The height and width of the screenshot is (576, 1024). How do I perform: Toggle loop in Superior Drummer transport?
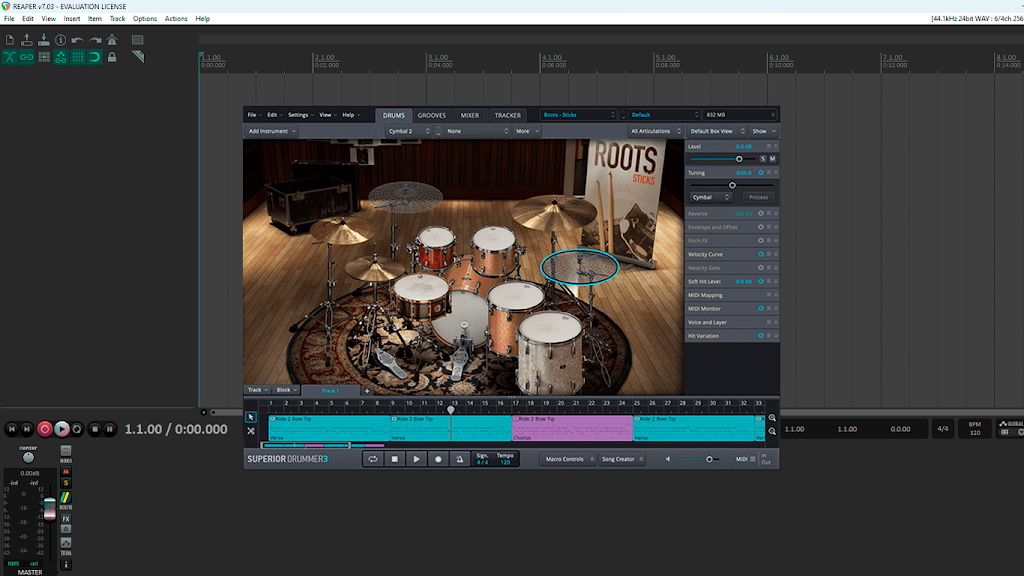point(373,459)
